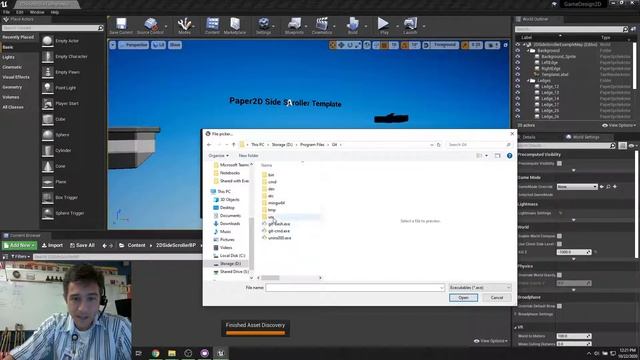The height and width of the screenshot is (360, 640).
Task: Toggle Override Default Broadphase checkbox
Action: tap(559, 306)
